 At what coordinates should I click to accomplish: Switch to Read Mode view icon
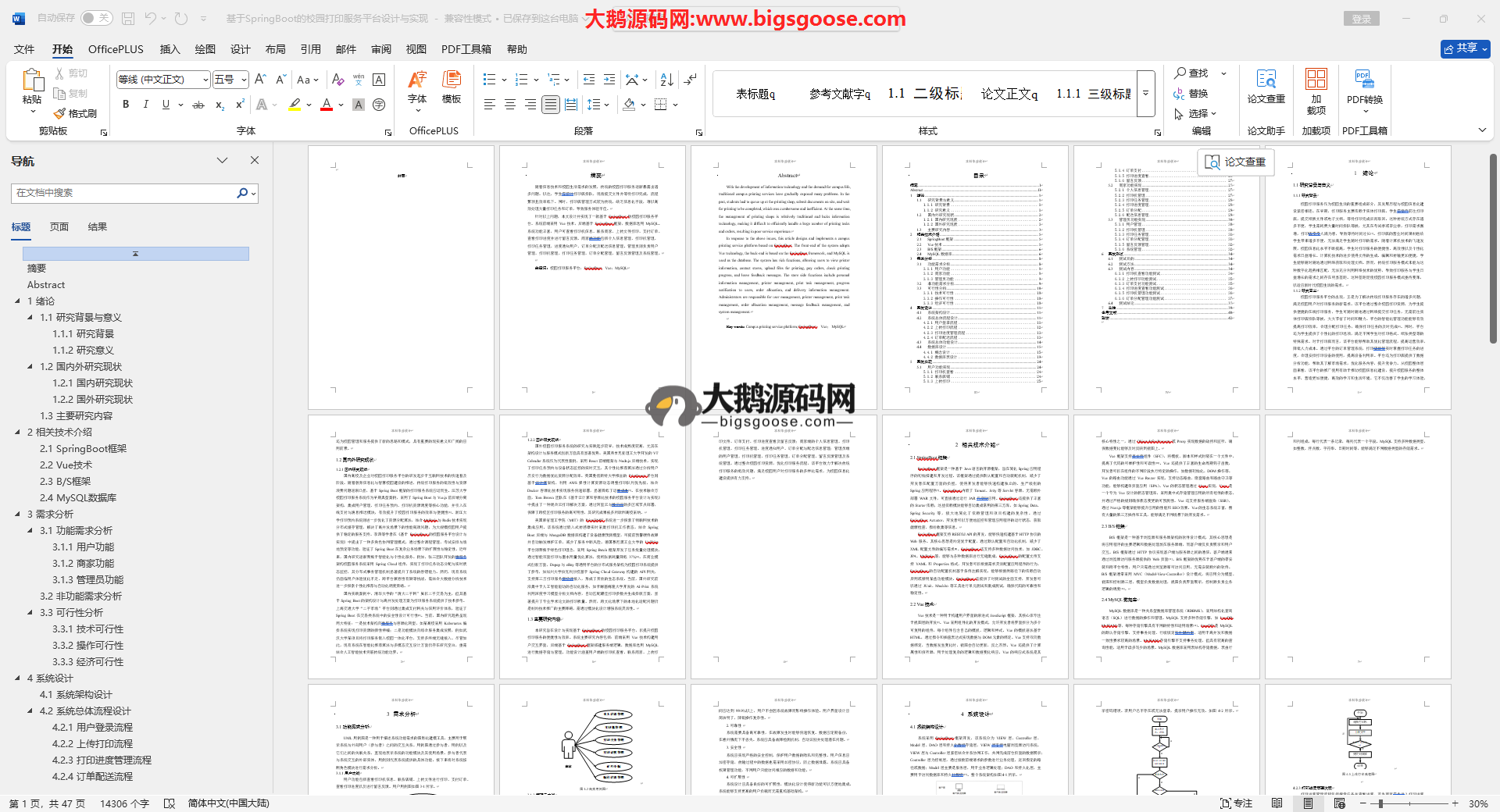1277,803
